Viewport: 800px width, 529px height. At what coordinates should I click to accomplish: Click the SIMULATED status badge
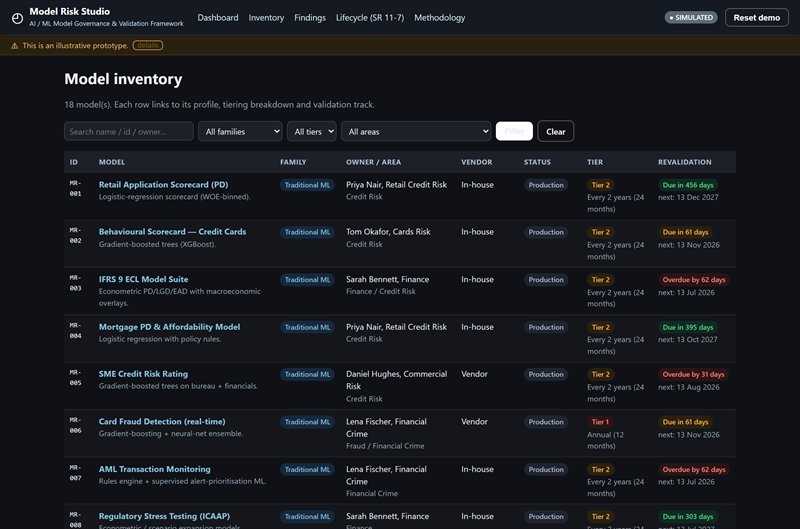click(691, 17)
